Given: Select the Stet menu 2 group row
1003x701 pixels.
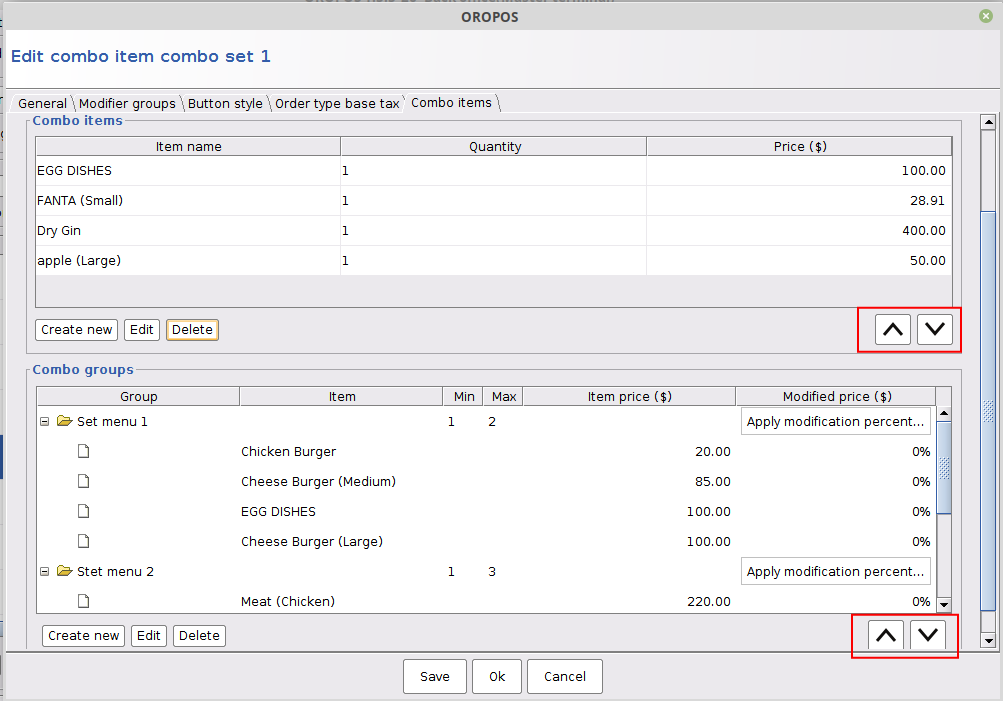Looking at the screenshot, I should (486, 571).
